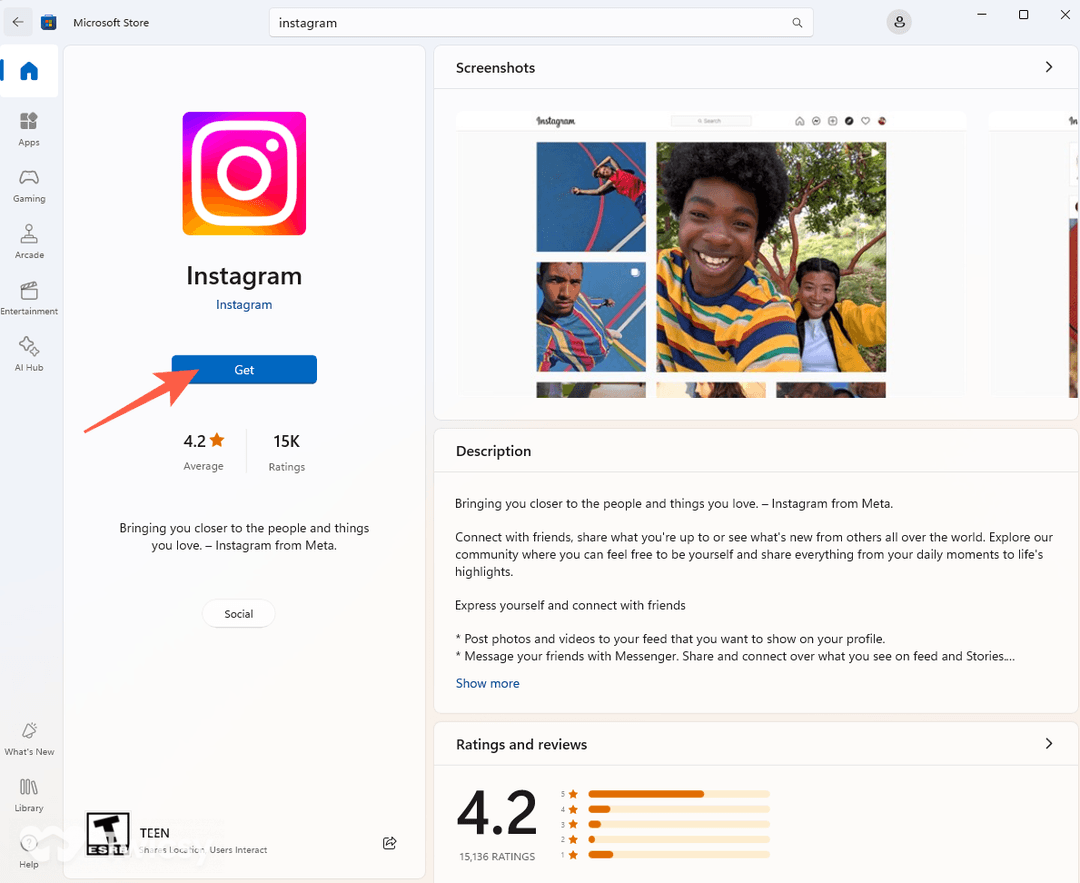Image resolution: width=1080 pixels, height=883 pixels.
Task: Expand Ratings and reviews with chevron
Action: [x=1048, y=743]
